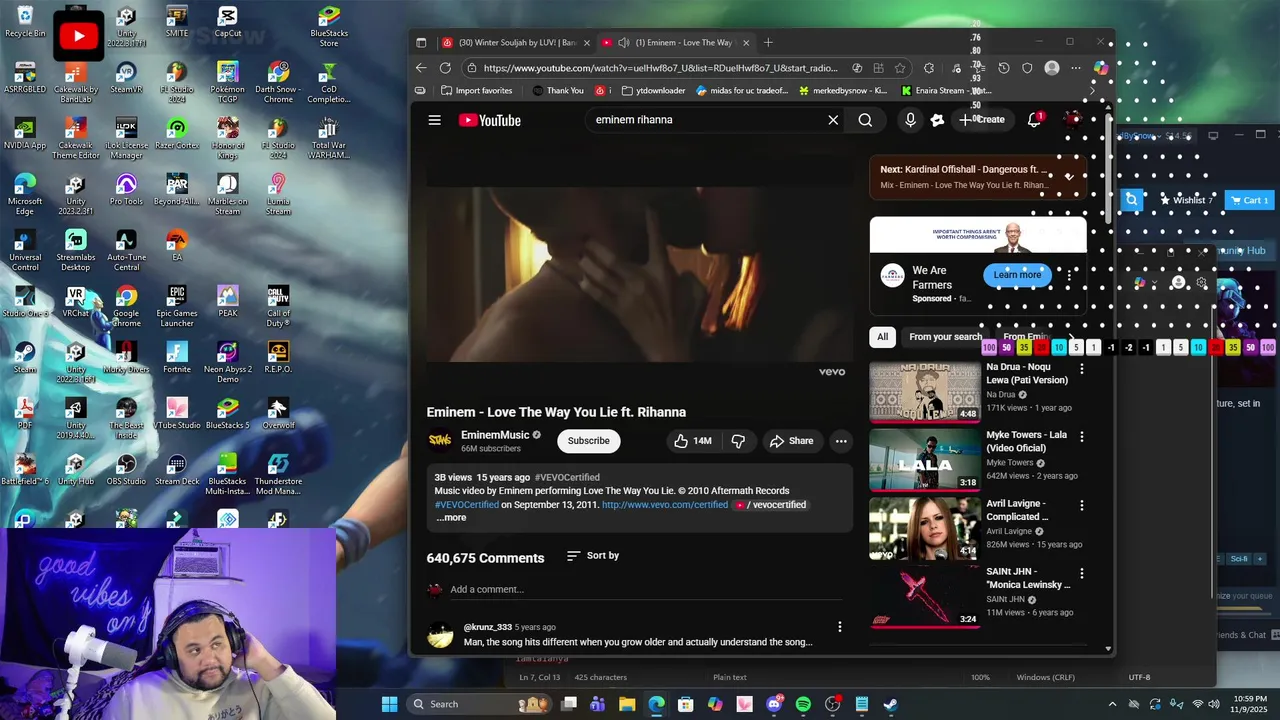Go back with browser back arrow
1280x720 pixels.
[421, 68]
